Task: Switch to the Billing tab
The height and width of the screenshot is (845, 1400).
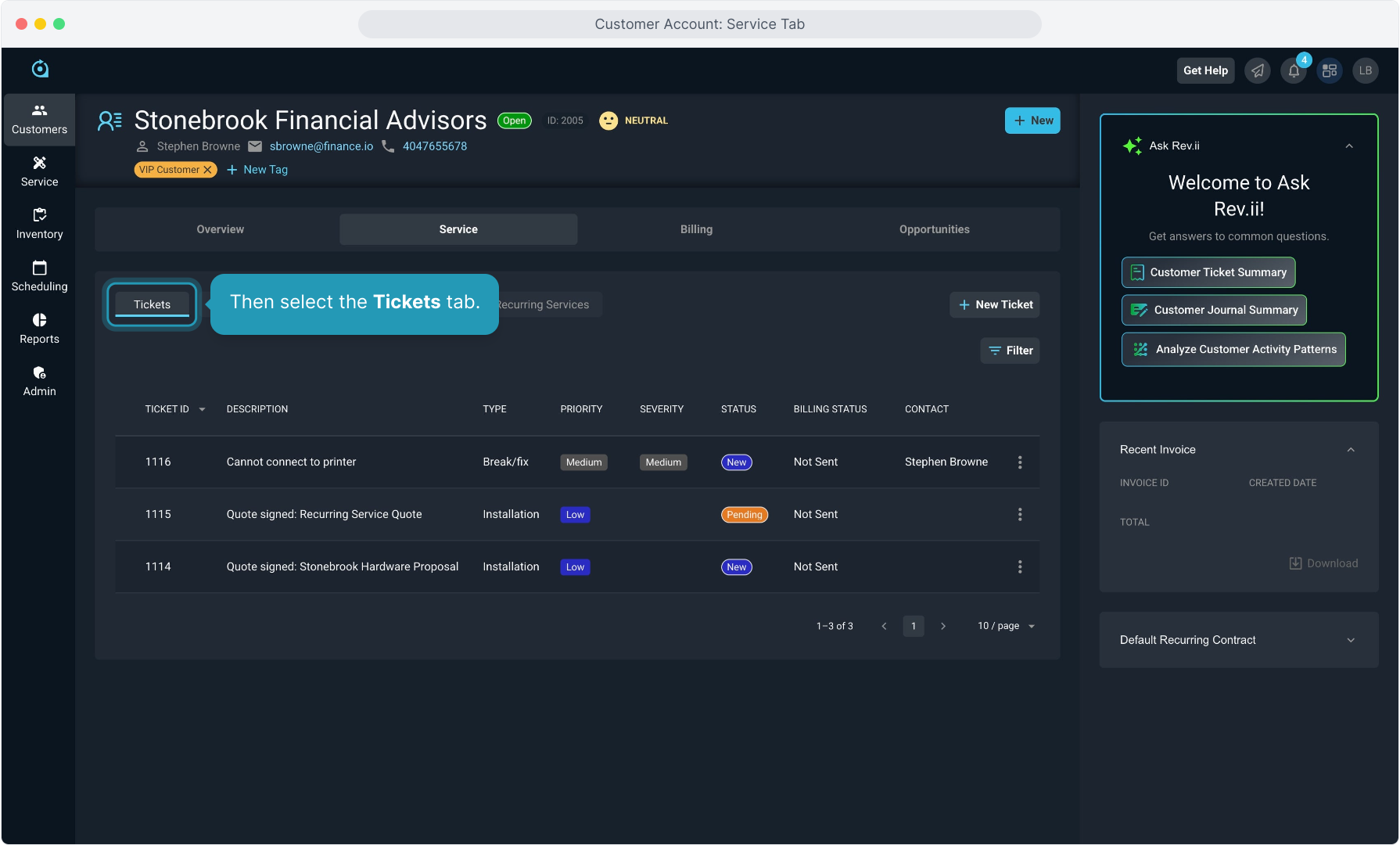Action: click(x=696, y=229)
